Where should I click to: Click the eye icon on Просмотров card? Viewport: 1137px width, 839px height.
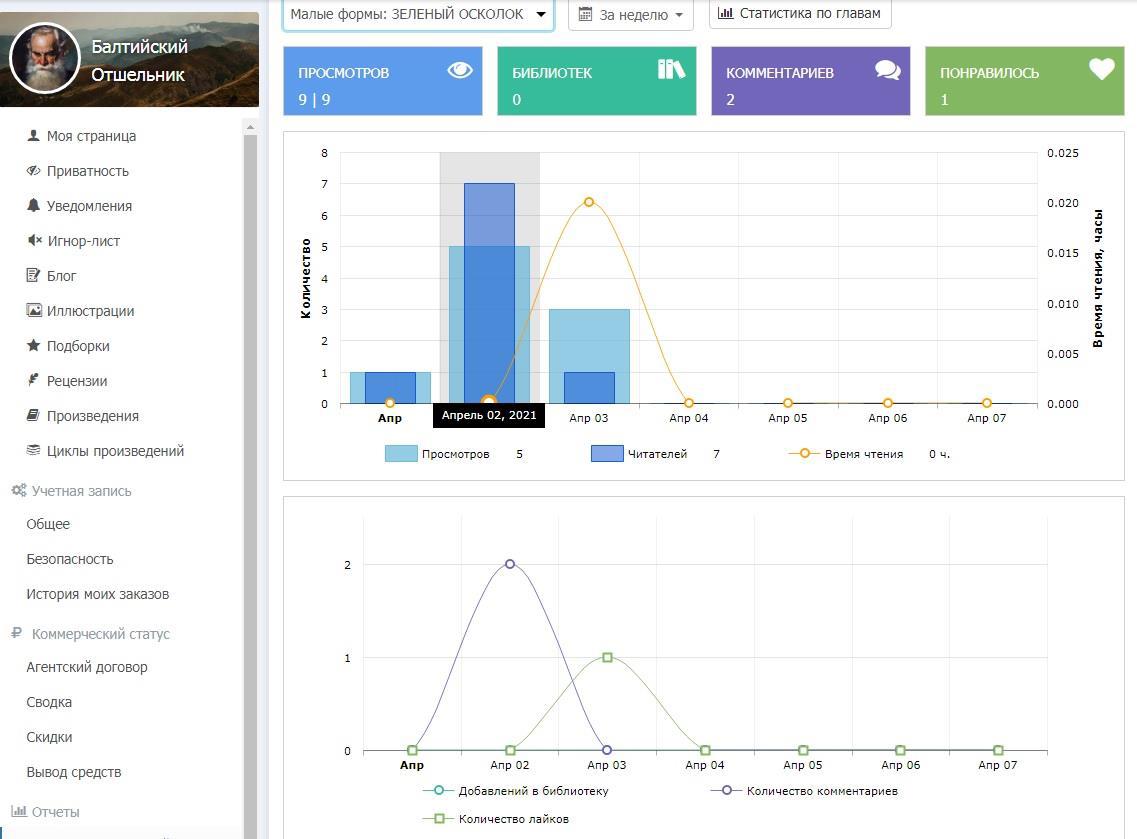(459, 70)
